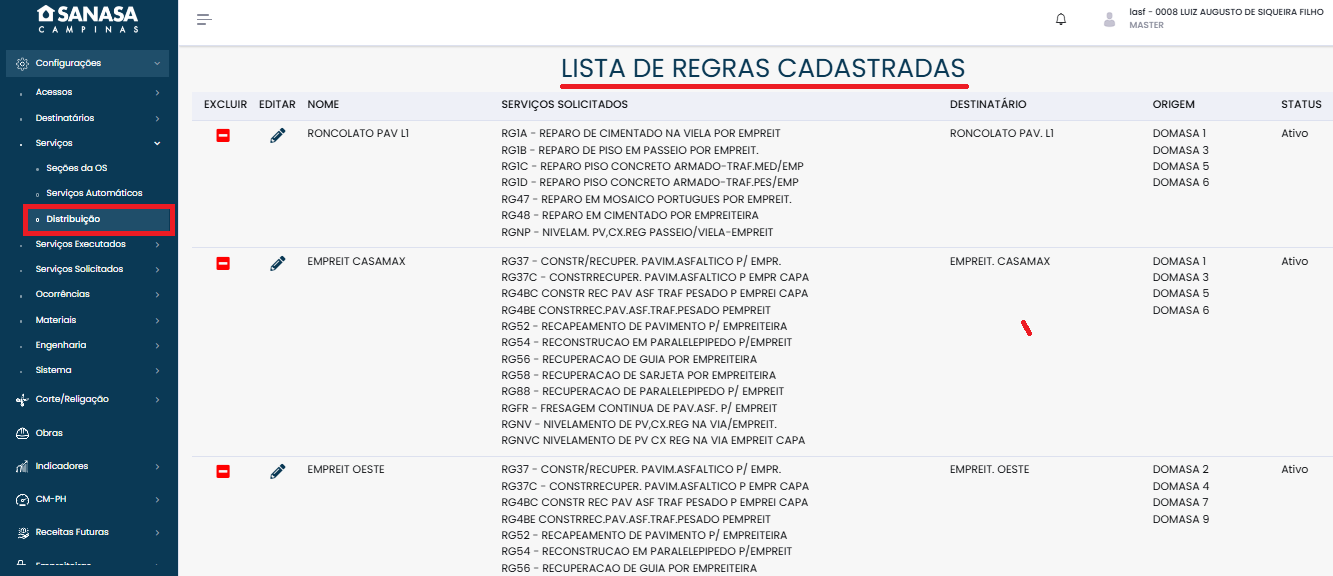Expand the Acessos submenu
1333x576 pixels.
pyautogui.click(x=88, y=92)
